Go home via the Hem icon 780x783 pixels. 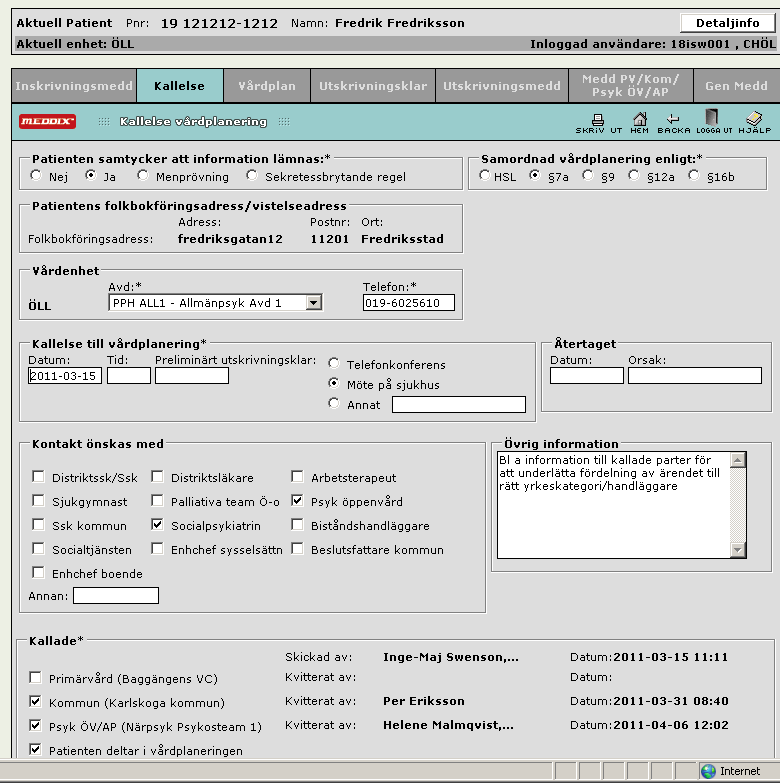tap(640, 123)
